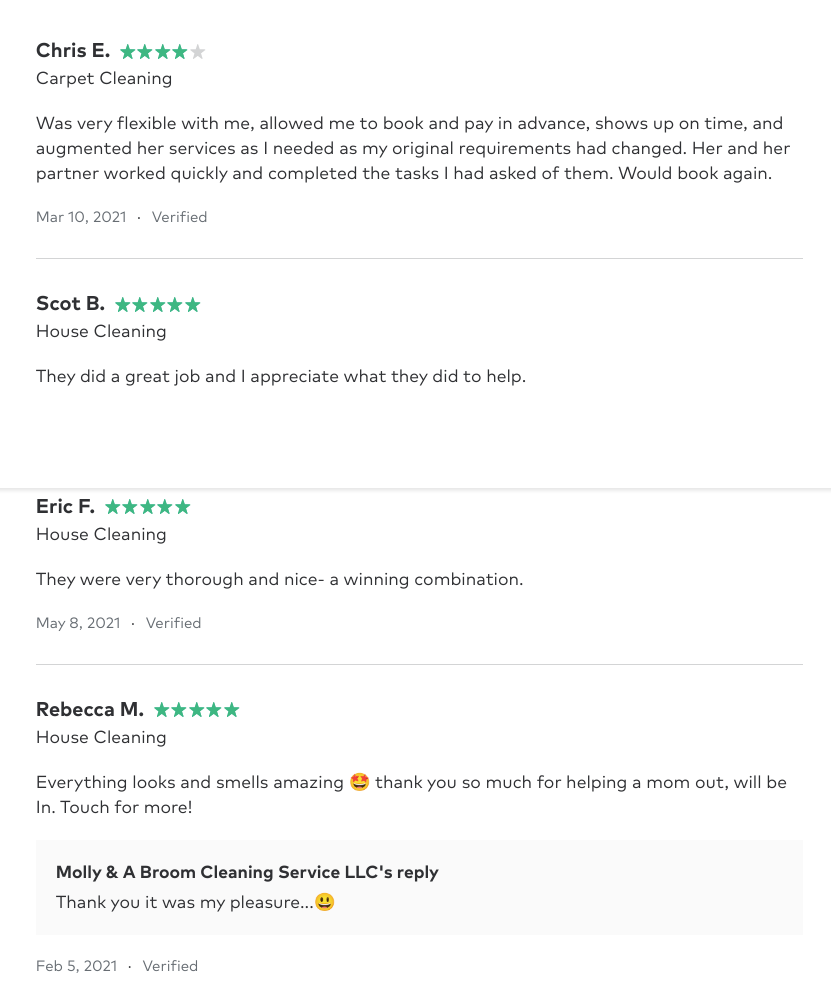831x993 pixels.
Task: Click House Cleaning under Rebecca M.
Action: click(101, 737)
